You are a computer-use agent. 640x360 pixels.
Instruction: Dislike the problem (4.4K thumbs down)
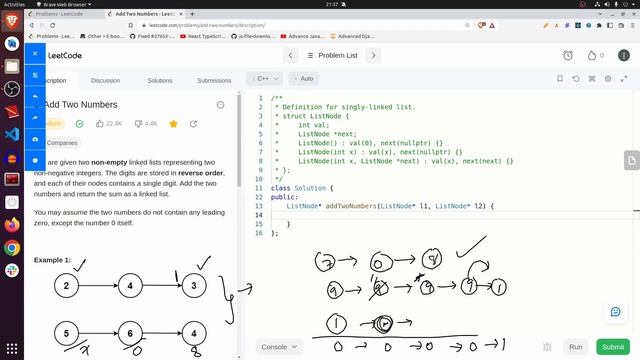(x=146, y=123)
